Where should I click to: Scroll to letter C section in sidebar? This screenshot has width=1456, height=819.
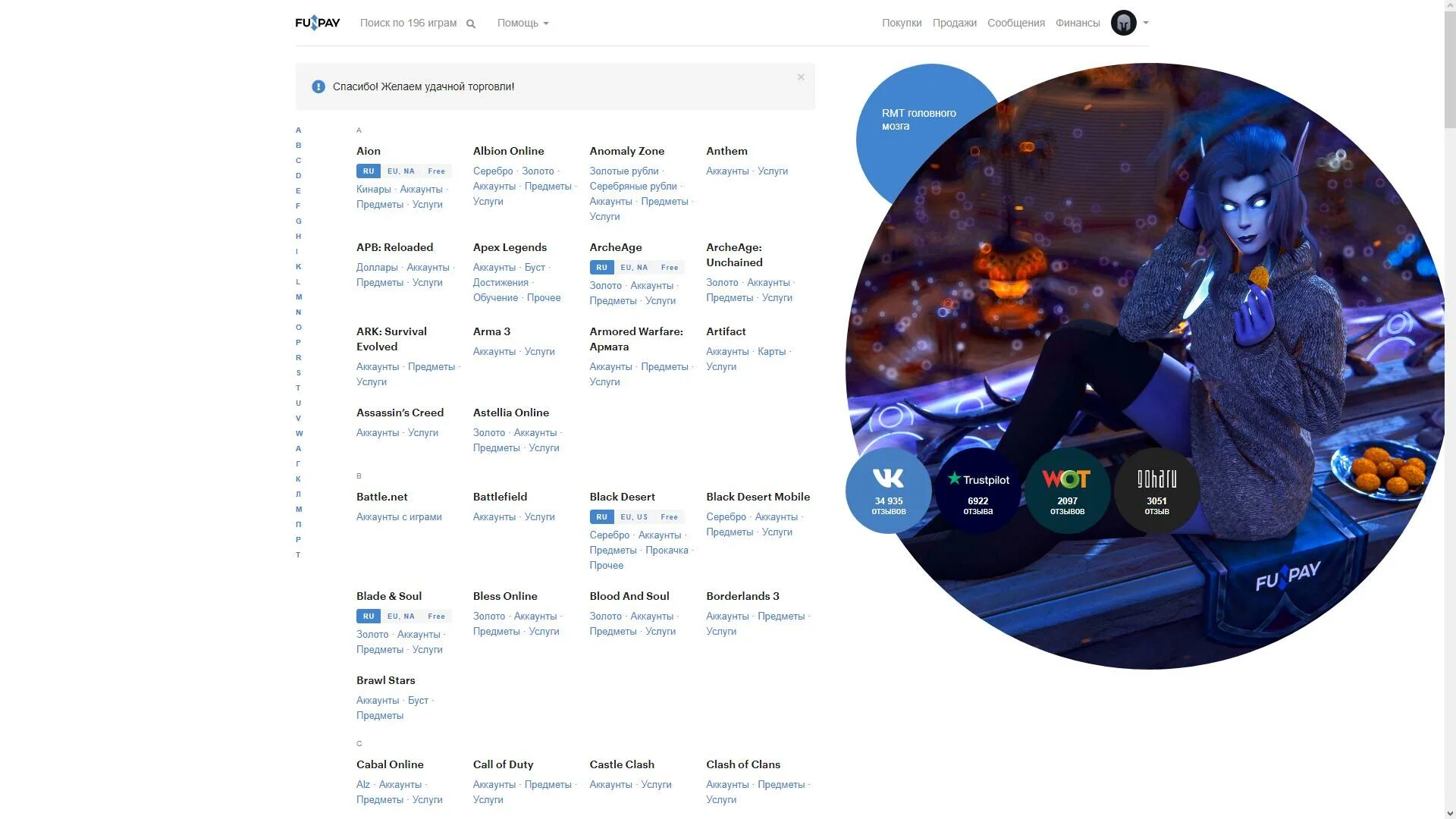298,160
